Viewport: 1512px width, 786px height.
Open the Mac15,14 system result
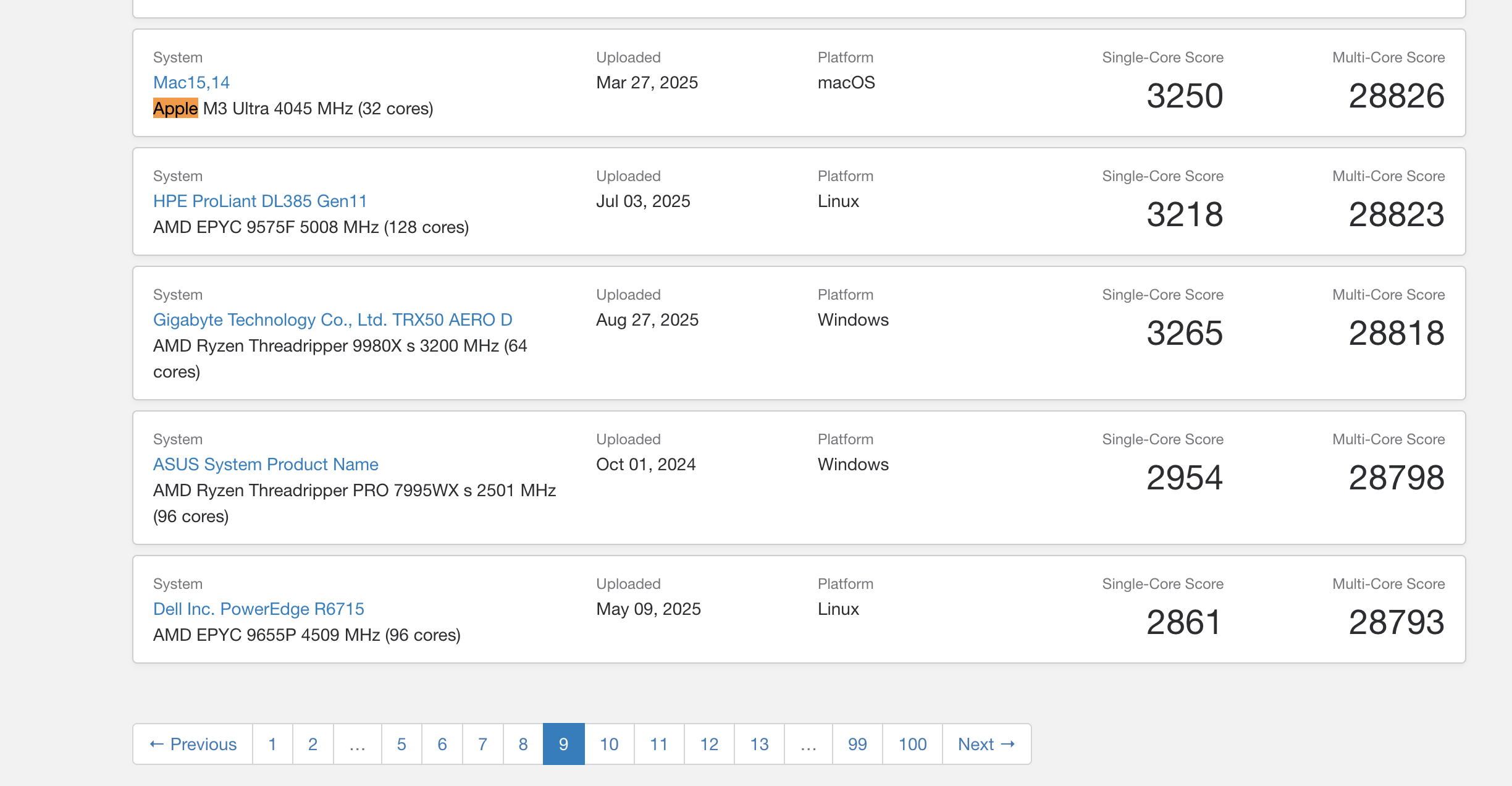click(x=191, y=82)
